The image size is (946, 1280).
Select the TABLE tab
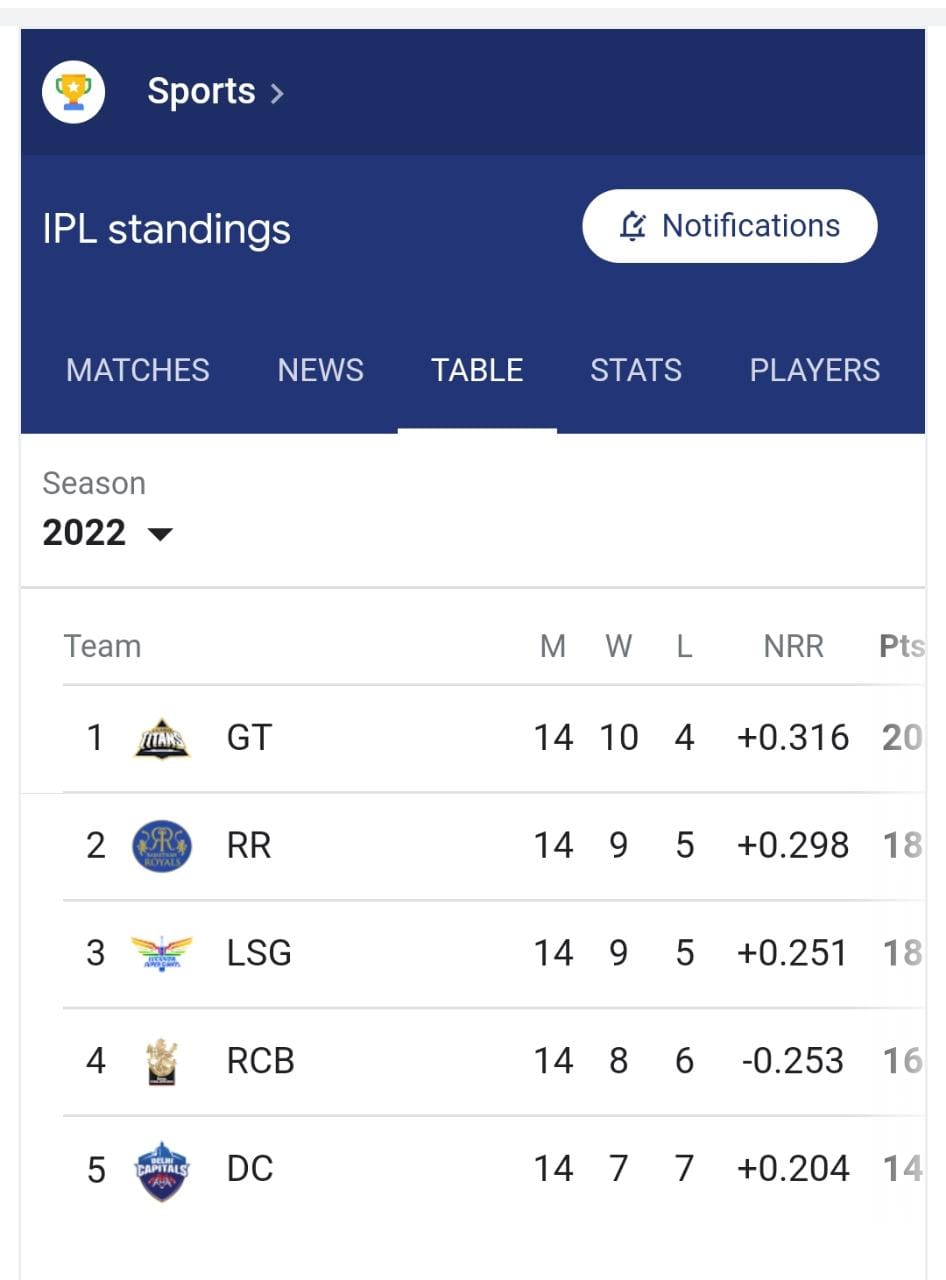477,370
